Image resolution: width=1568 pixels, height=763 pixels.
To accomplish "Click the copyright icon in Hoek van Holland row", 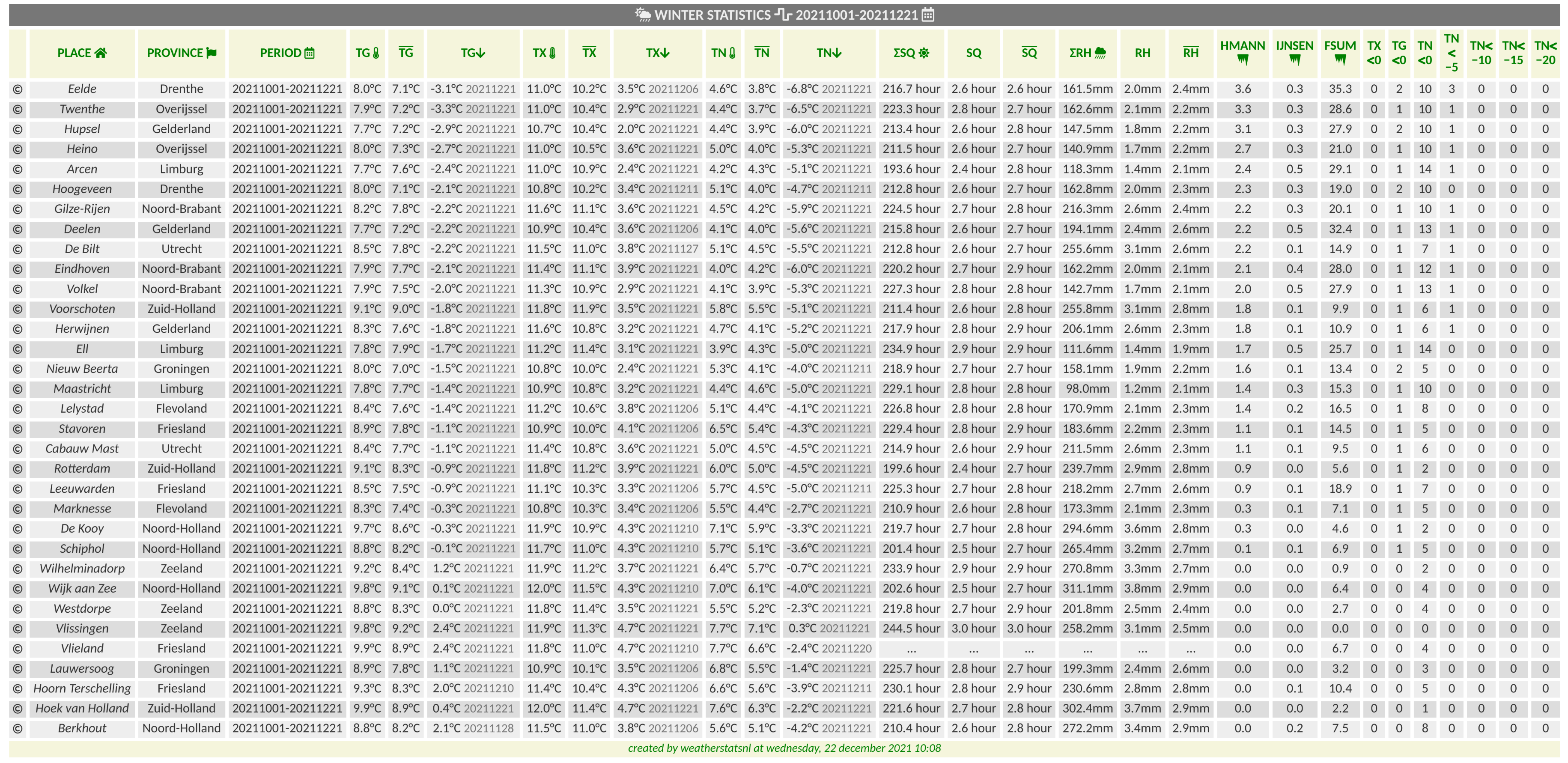I will click(18, 708).
